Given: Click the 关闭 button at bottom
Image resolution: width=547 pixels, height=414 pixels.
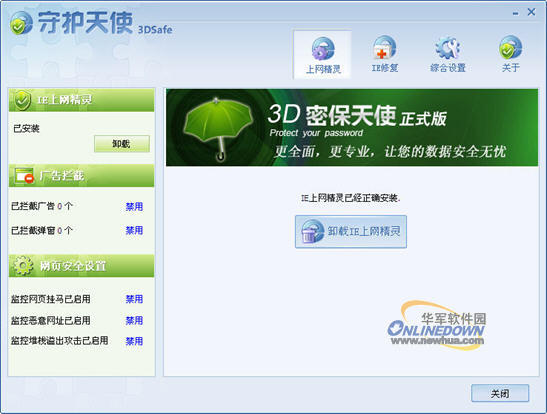Looking at the screenshot, I should click(500, 393).
